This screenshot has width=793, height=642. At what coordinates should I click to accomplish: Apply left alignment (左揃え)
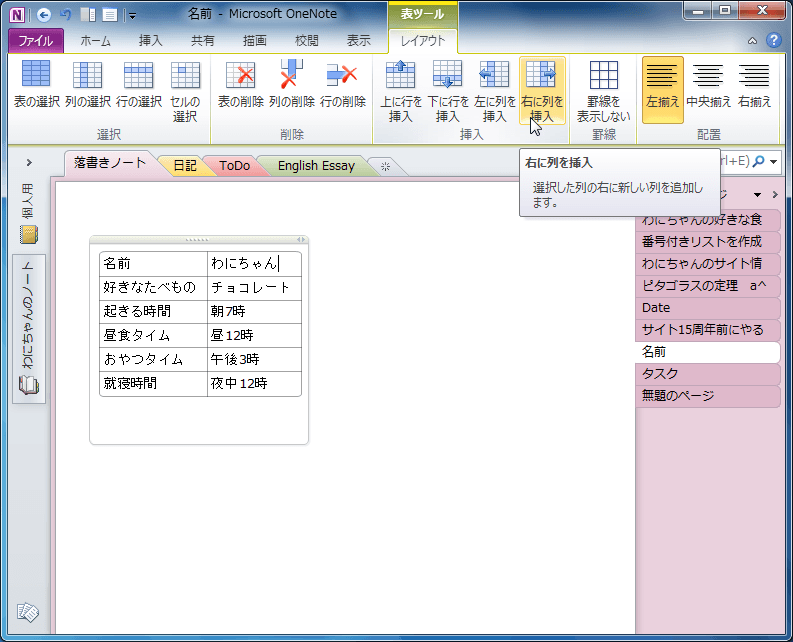coord(663,90)
